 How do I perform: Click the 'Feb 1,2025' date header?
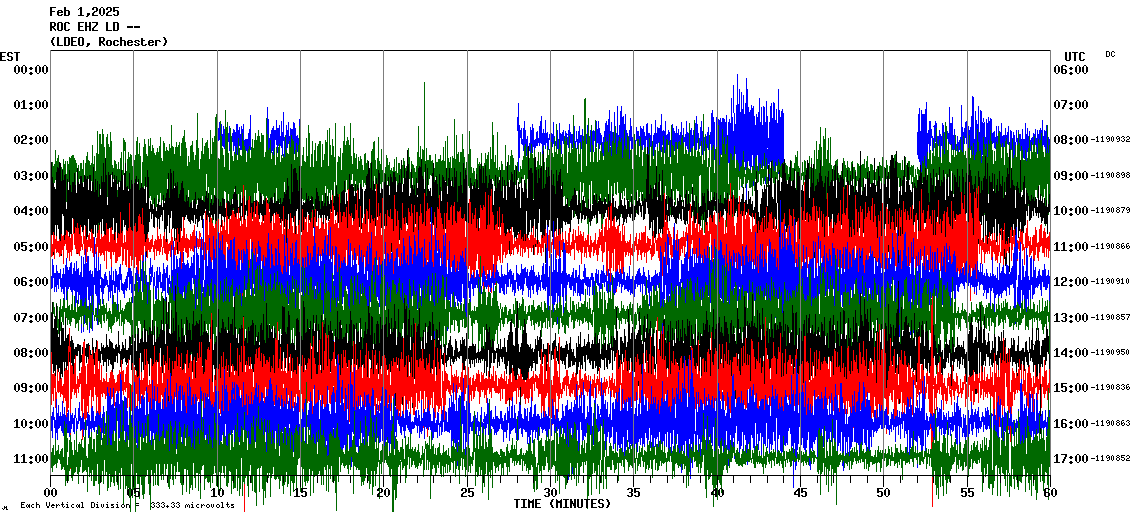84,12
